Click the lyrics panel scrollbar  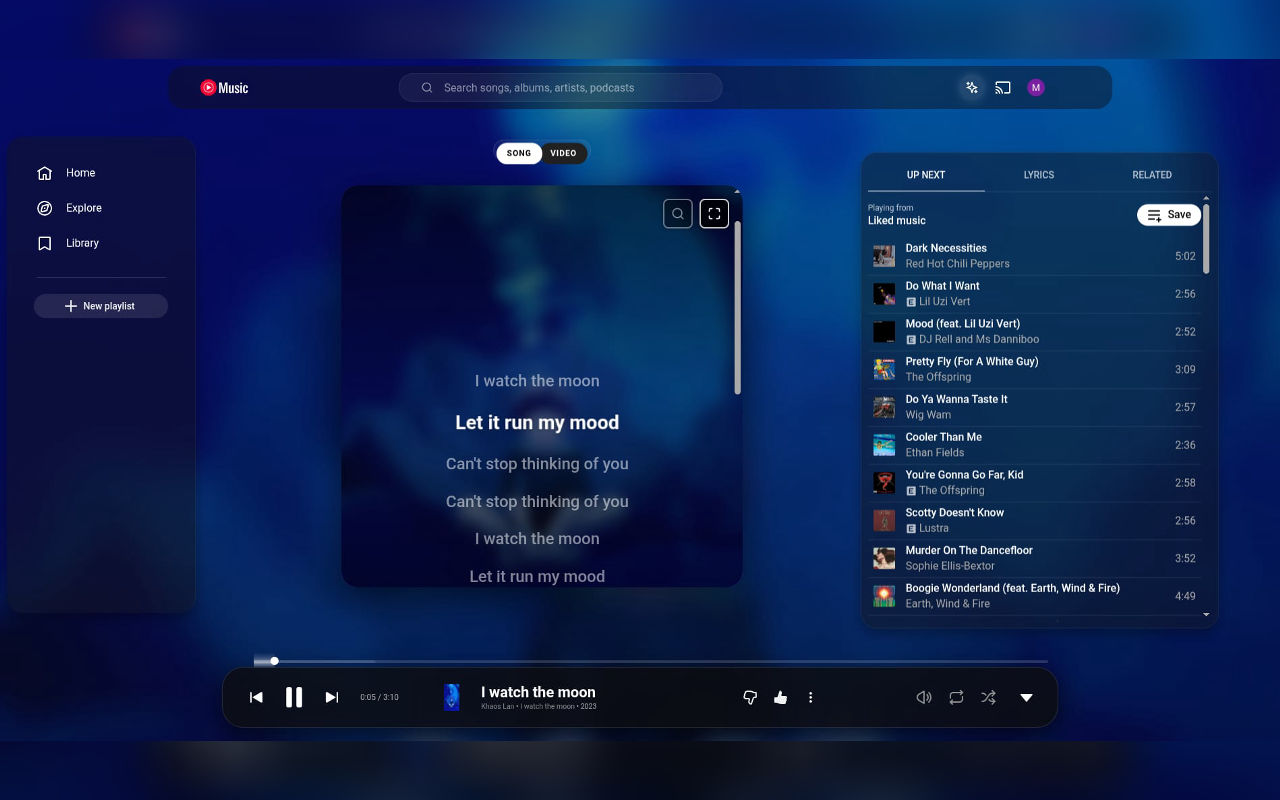coord(738,307)
